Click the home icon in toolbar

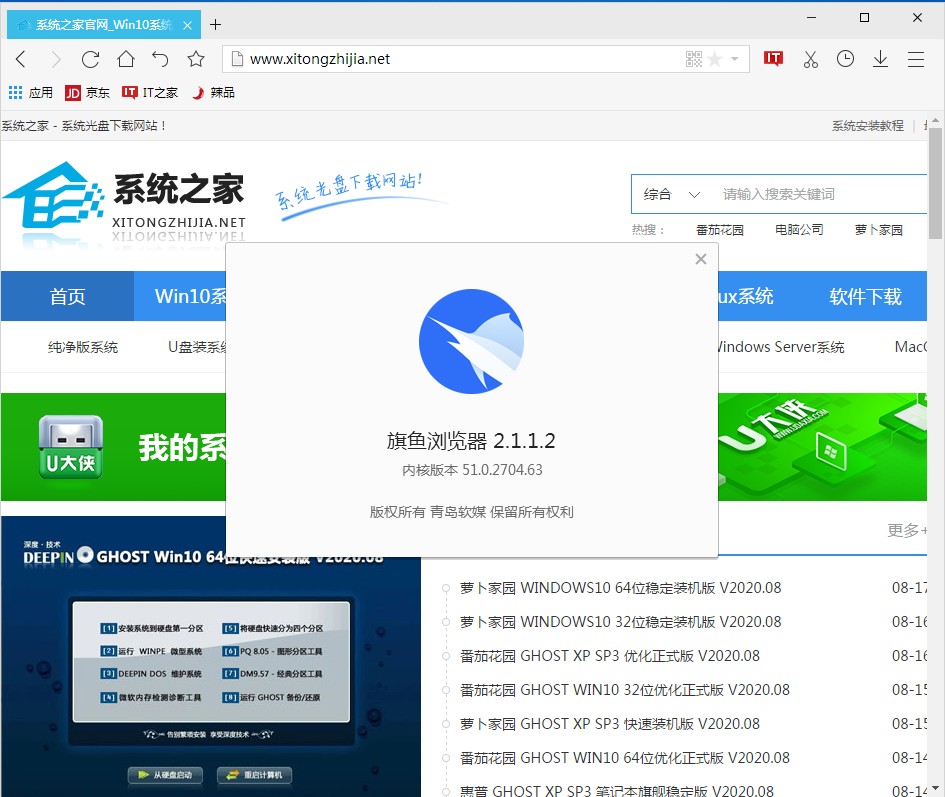(x=125, y=59)
